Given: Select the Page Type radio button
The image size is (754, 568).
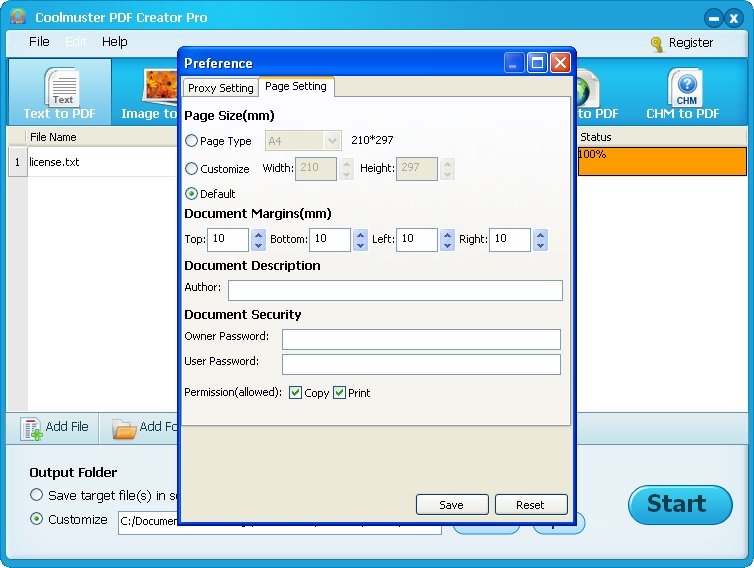Looking at the screenshot, I should pos(191,140).
